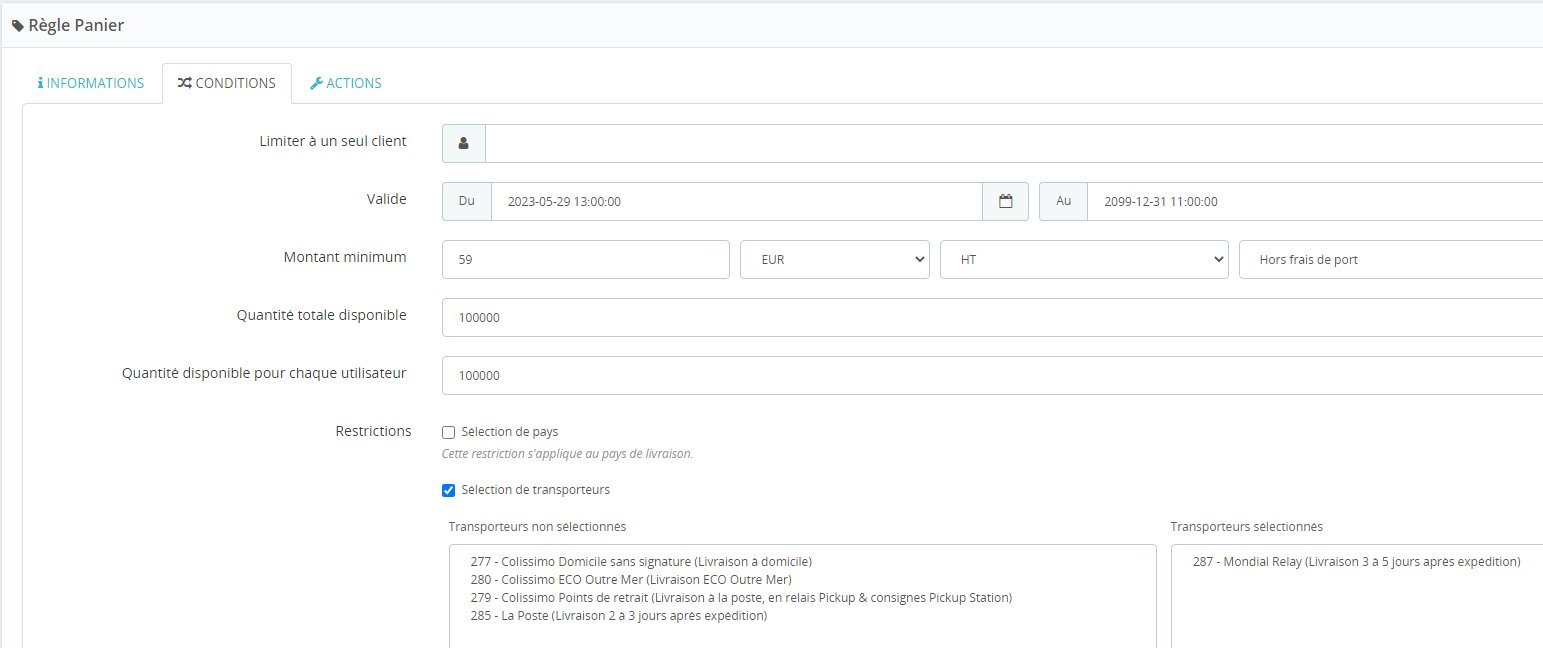Click the Montant minimum field showing 59
1543x648 pixels.
586,259
